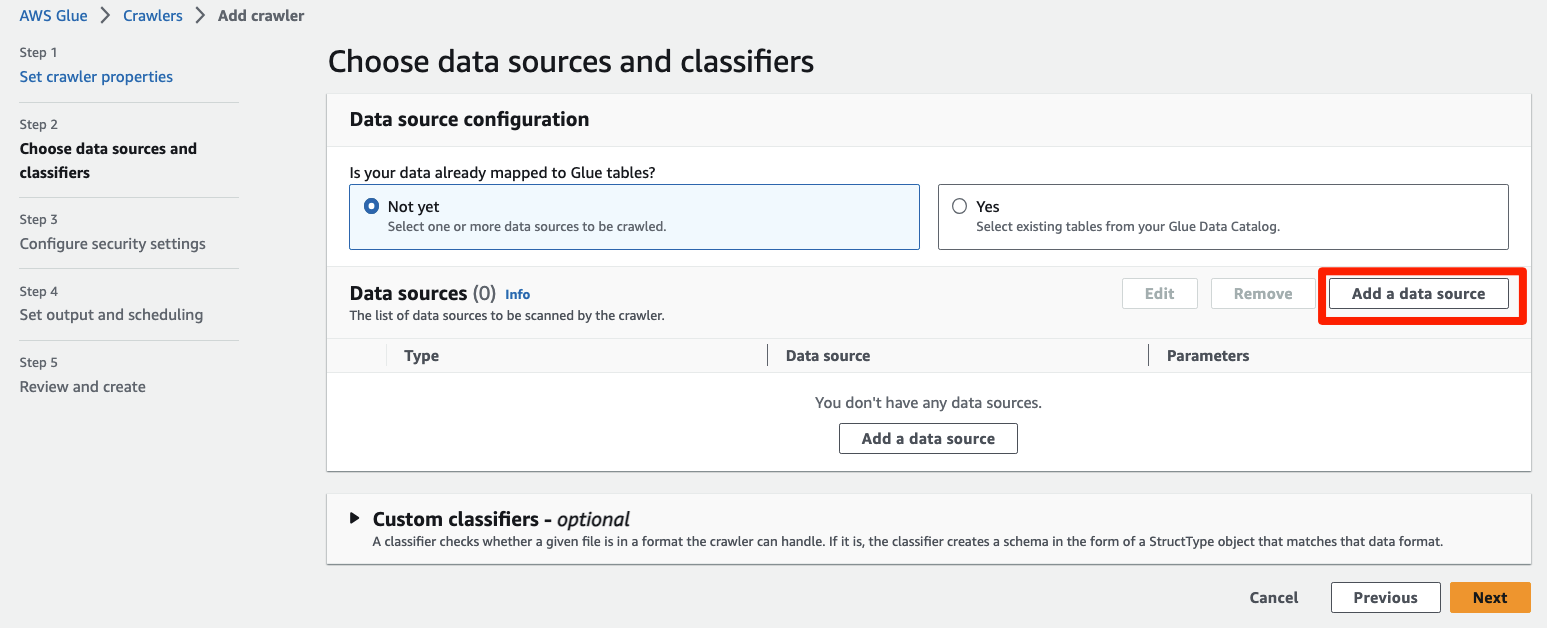Select the "Not yet" radio option
Screen dimensions: 1547x628
pyautogui.click(x=372, y=207)
